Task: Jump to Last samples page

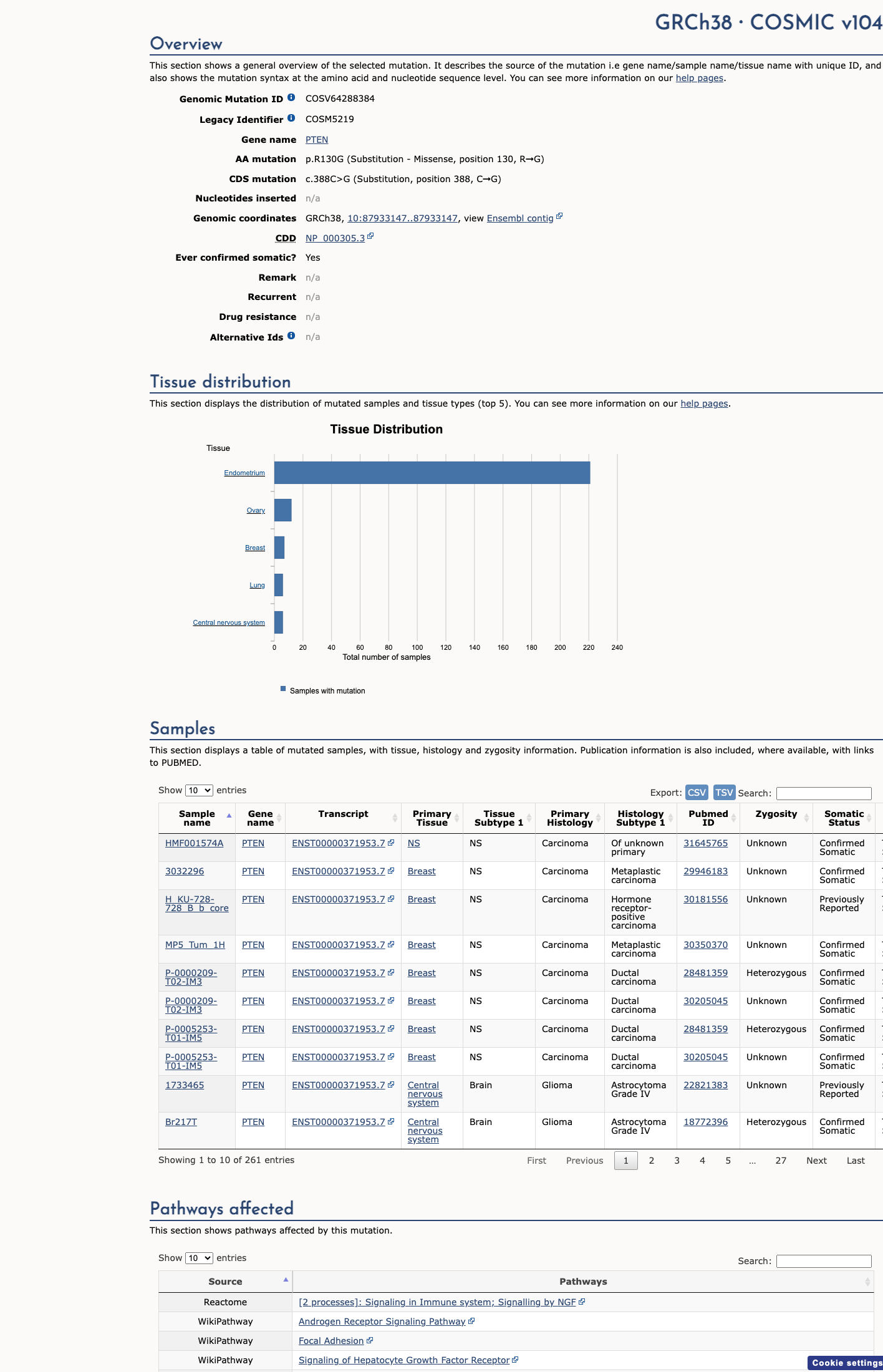Action: tap(856, 1161)
